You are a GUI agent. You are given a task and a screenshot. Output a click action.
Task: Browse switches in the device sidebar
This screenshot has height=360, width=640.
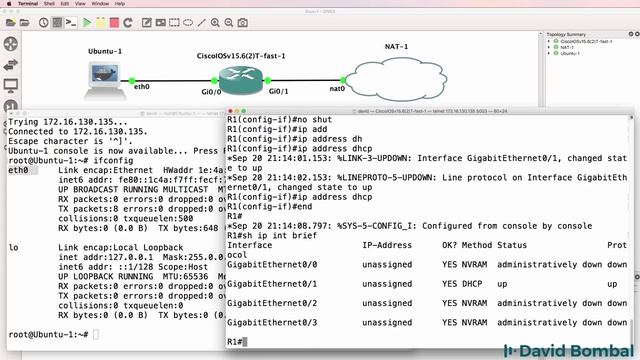[11, 65]
